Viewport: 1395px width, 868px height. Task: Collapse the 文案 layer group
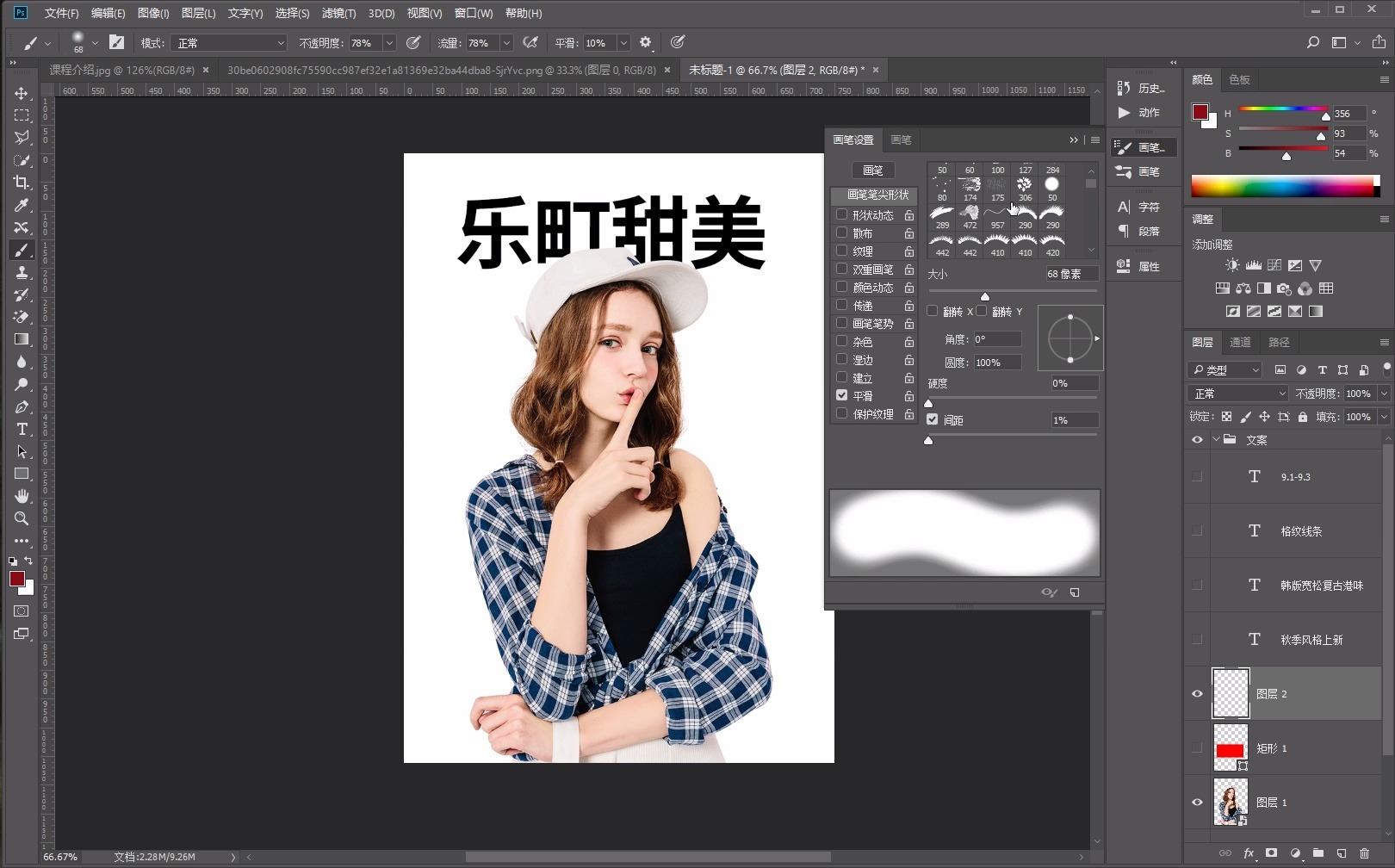click(x=1216, y=439)
